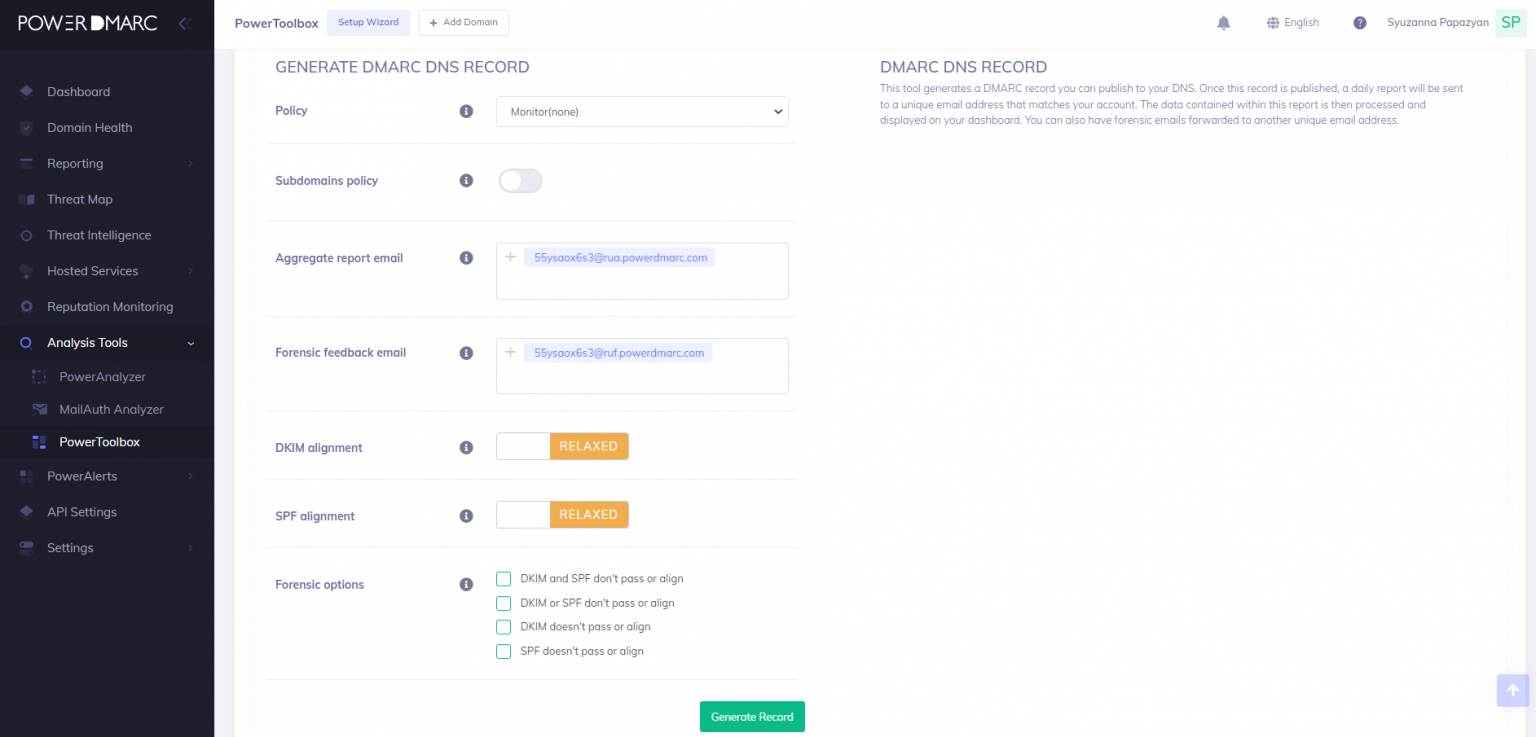Open Threat Map from sidebar

[80, 200]
